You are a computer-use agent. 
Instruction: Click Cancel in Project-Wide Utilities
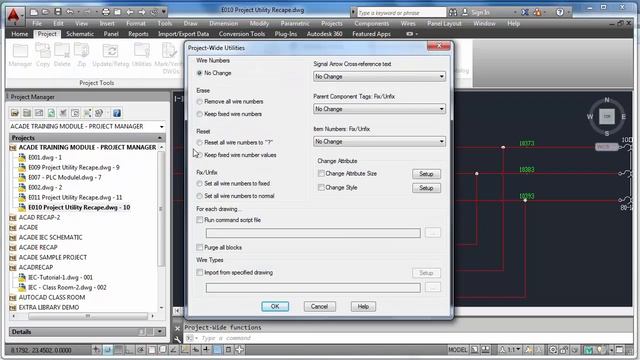point(320,307)
